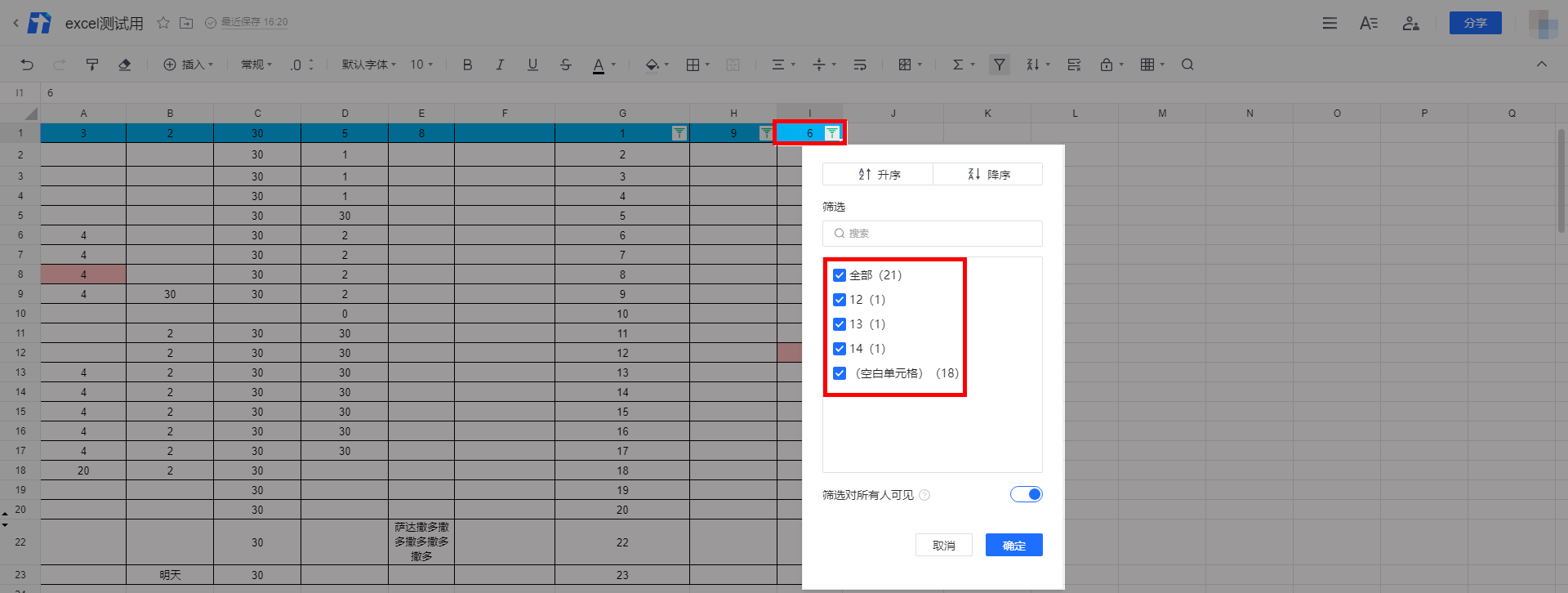The height and width of the screenshot is (593, 1568).
Task: Open the 插入 dropdown menu
Action: coord(189,65)
